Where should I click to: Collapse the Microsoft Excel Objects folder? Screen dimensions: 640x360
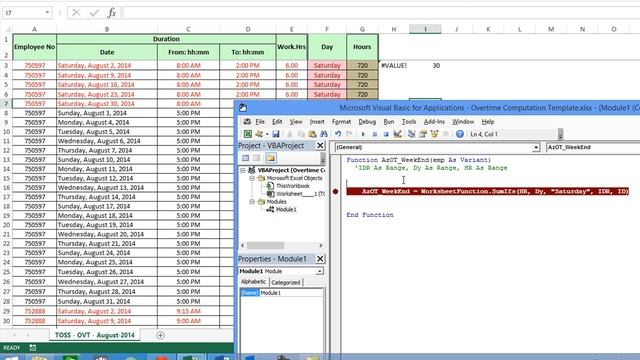[x=252, y=178]
